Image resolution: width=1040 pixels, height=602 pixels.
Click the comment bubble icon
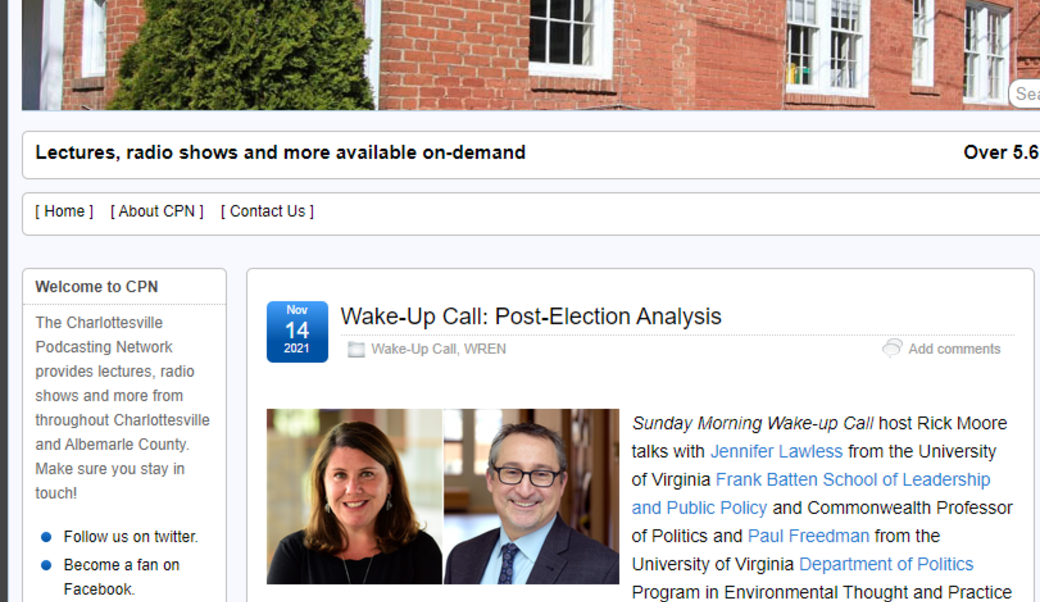[892, 348]
